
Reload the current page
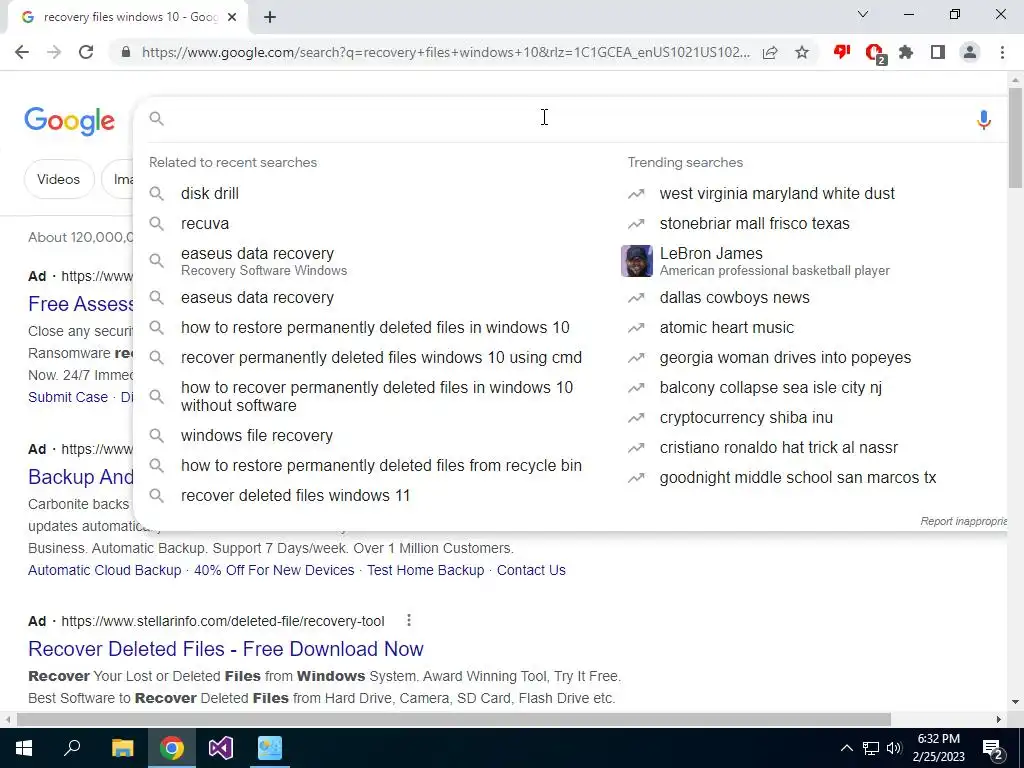tap(86, 52)
